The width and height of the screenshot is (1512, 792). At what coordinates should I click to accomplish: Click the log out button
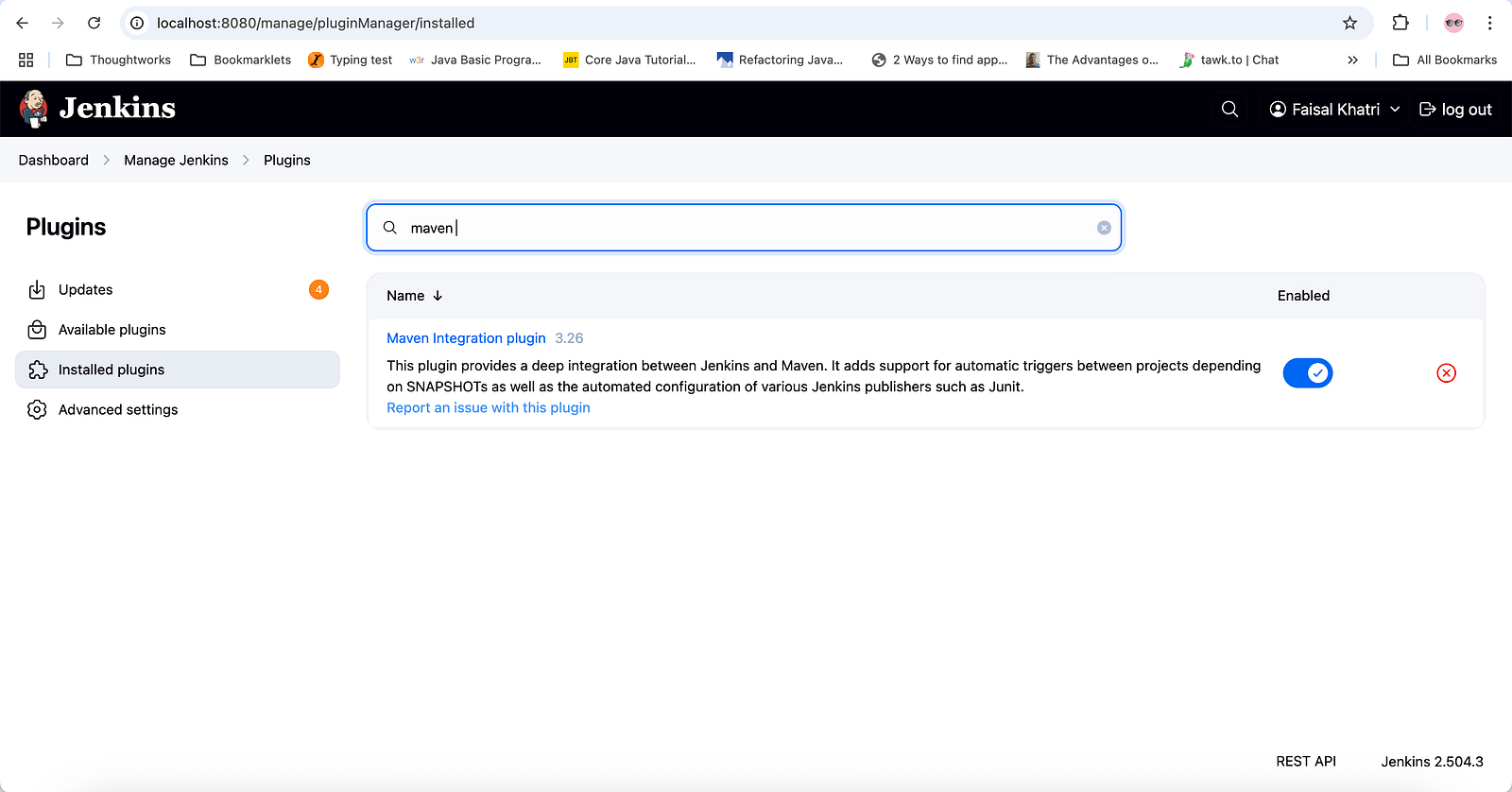[1455, 110]
